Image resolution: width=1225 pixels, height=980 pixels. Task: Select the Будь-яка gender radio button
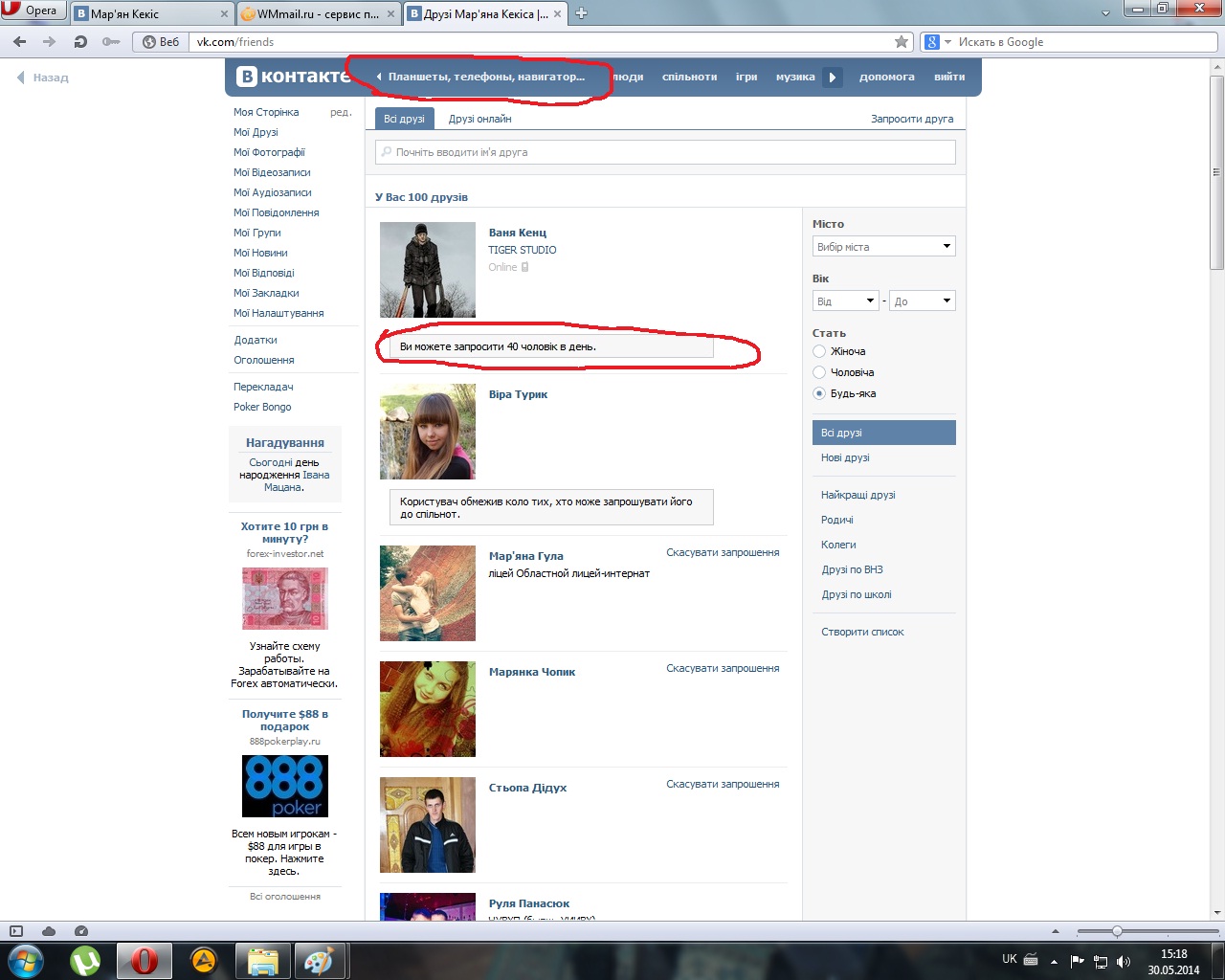819,393
